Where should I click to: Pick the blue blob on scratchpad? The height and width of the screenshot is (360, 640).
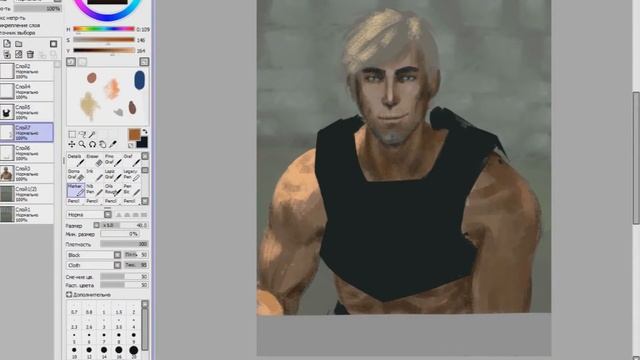(140, 80)
